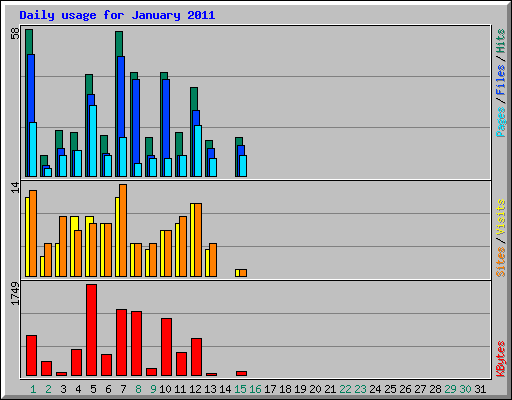Click day 27 on the x-axis
This screenshot has height=400, width=512.
[x=420, y=389]
